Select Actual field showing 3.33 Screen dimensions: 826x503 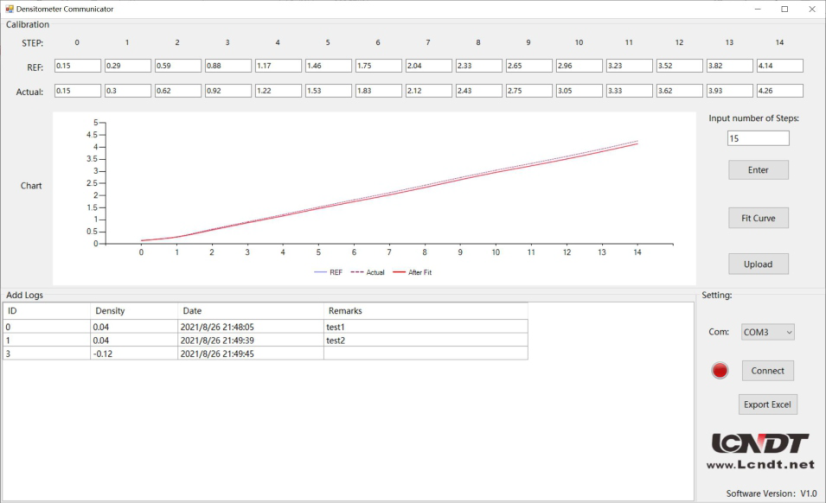pyautogui.click(x=629, y=91)
